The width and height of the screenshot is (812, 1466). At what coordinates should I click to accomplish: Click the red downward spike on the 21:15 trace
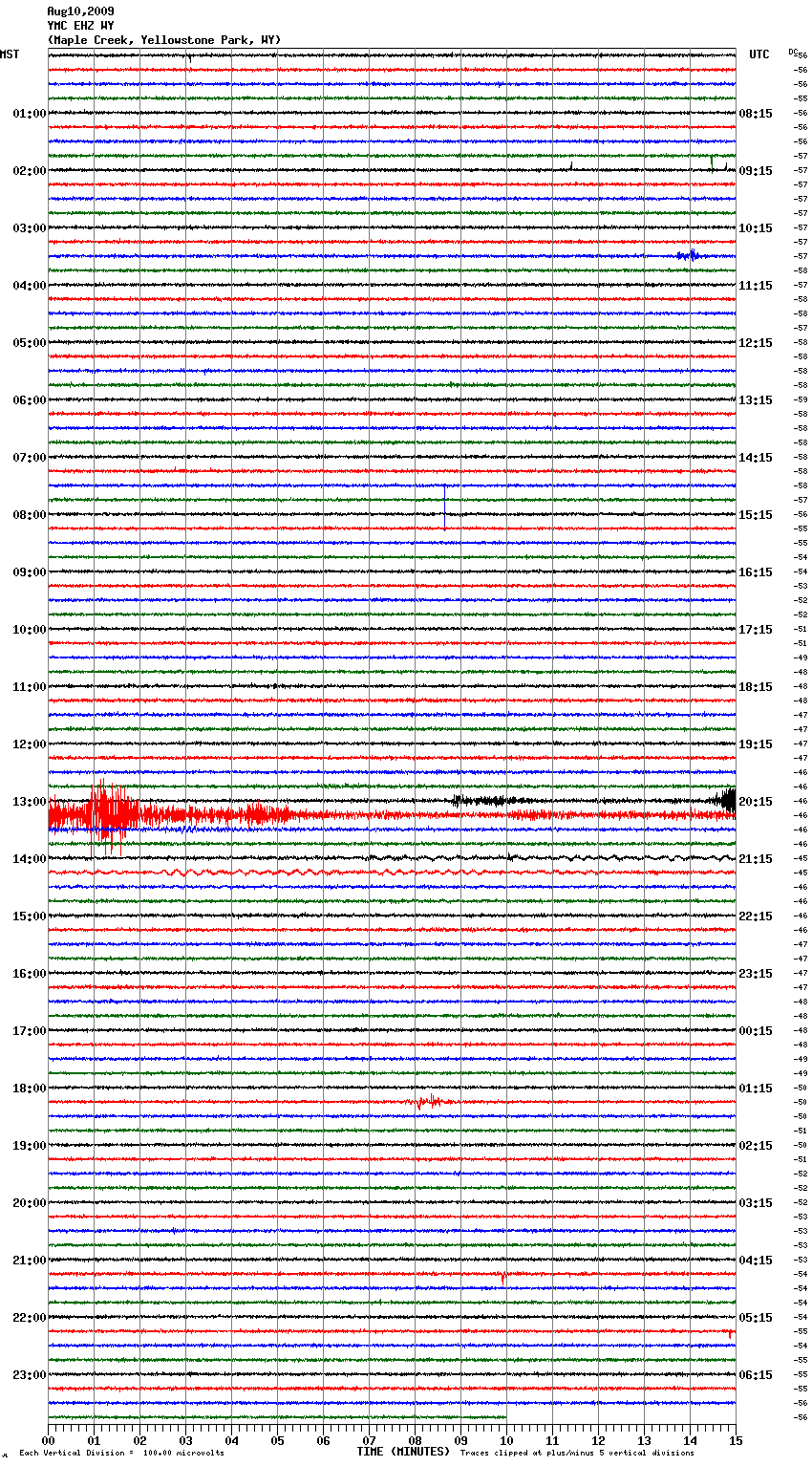click(x=503, y=1278)
